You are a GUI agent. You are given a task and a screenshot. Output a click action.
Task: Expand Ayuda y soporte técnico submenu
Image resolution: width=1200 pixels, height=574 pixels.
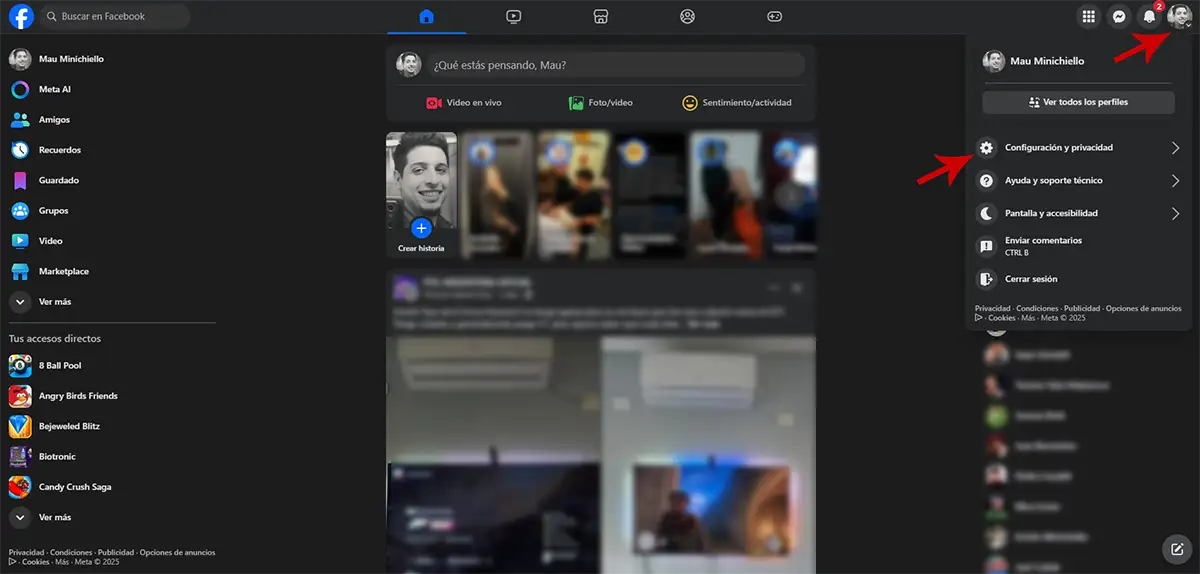(x=1078, y=181)
